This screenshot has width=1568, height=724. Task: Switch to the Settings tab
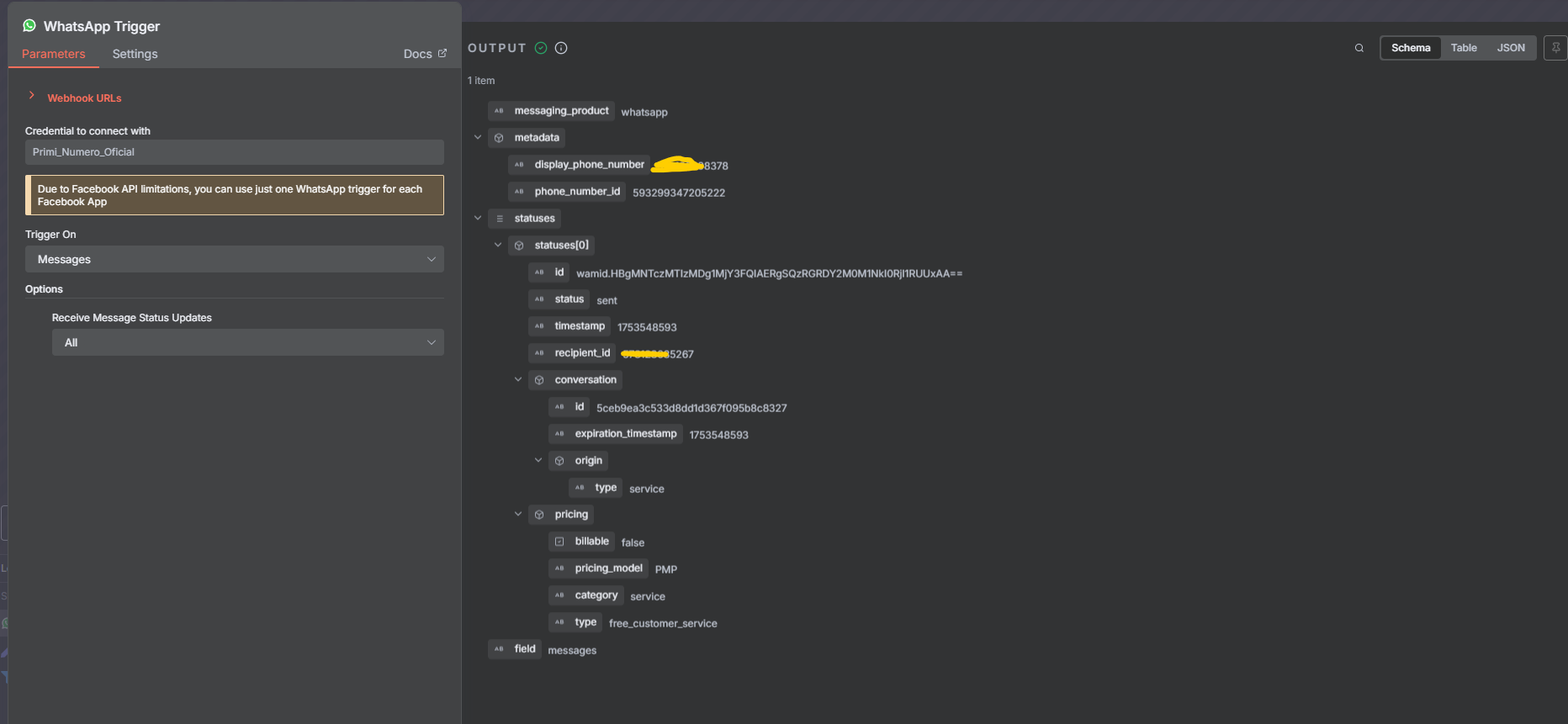[x=135, y=54]
